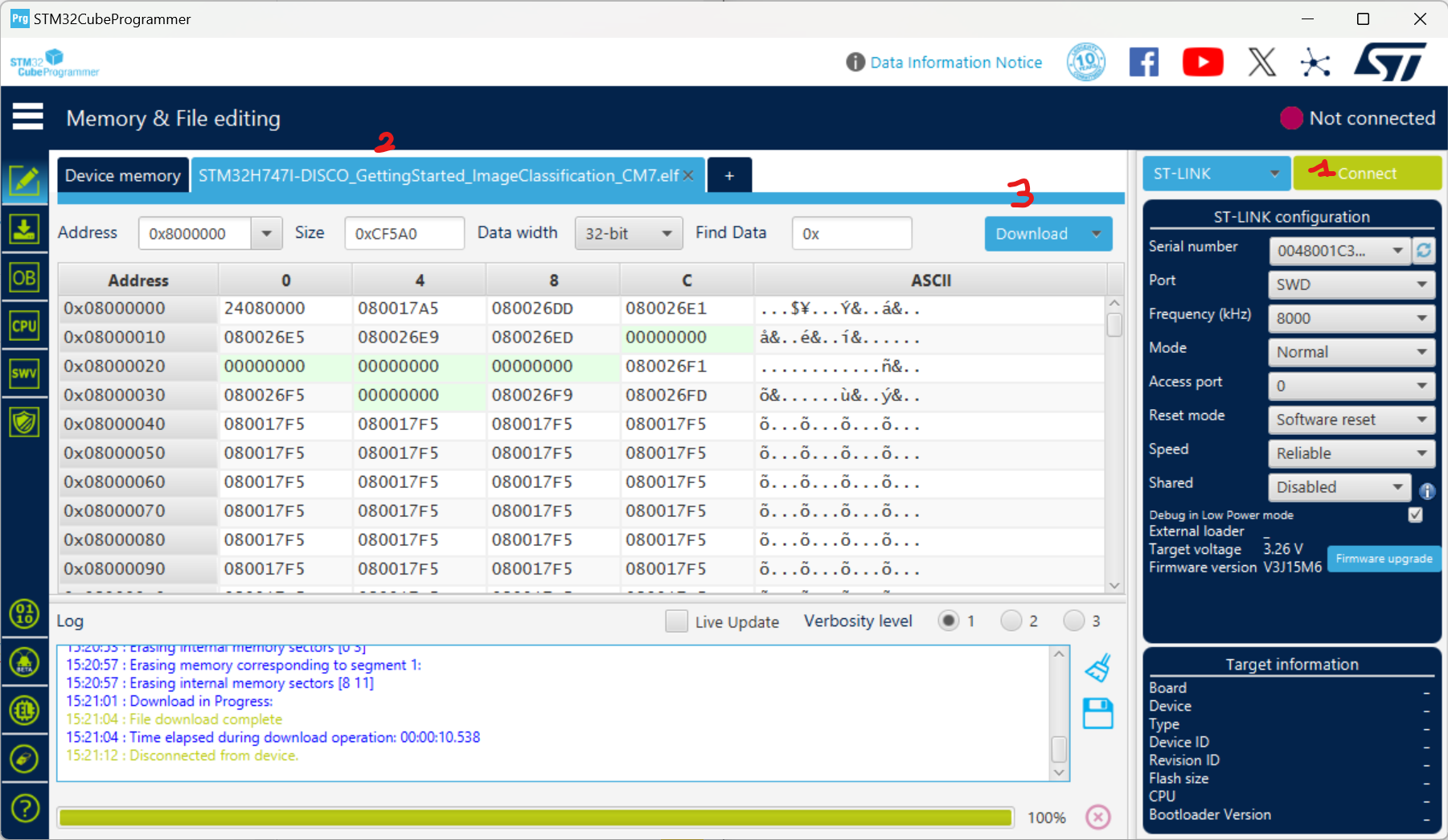Switch to the Device memory tab
The width and height of the screenshot is (1448, 840).
click(122, 174)
